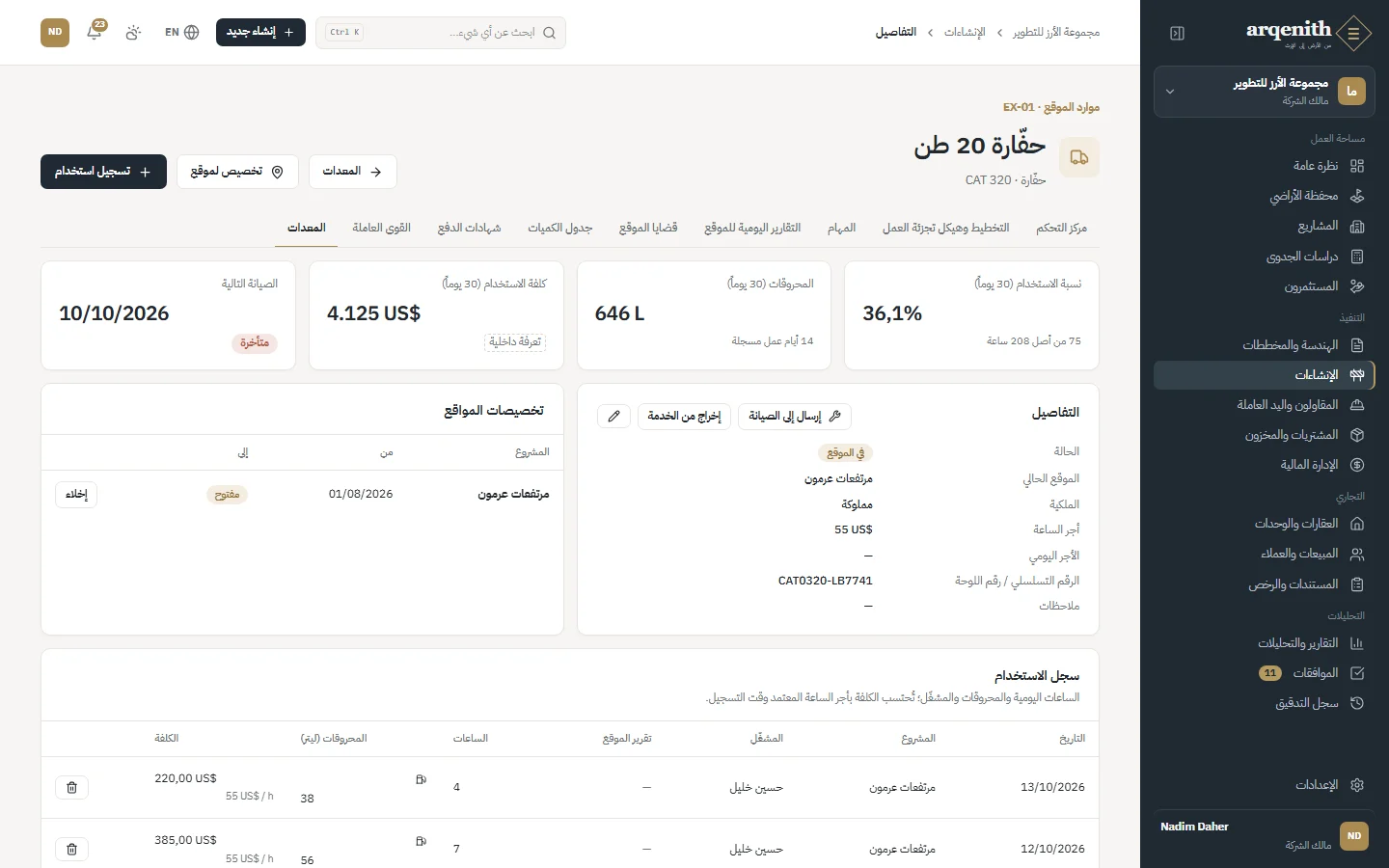The height and width of the screenshot is (868, 1389).
Task: Switch to the المعدات tab
Action: pyautogui.click(x=307, y=228)
